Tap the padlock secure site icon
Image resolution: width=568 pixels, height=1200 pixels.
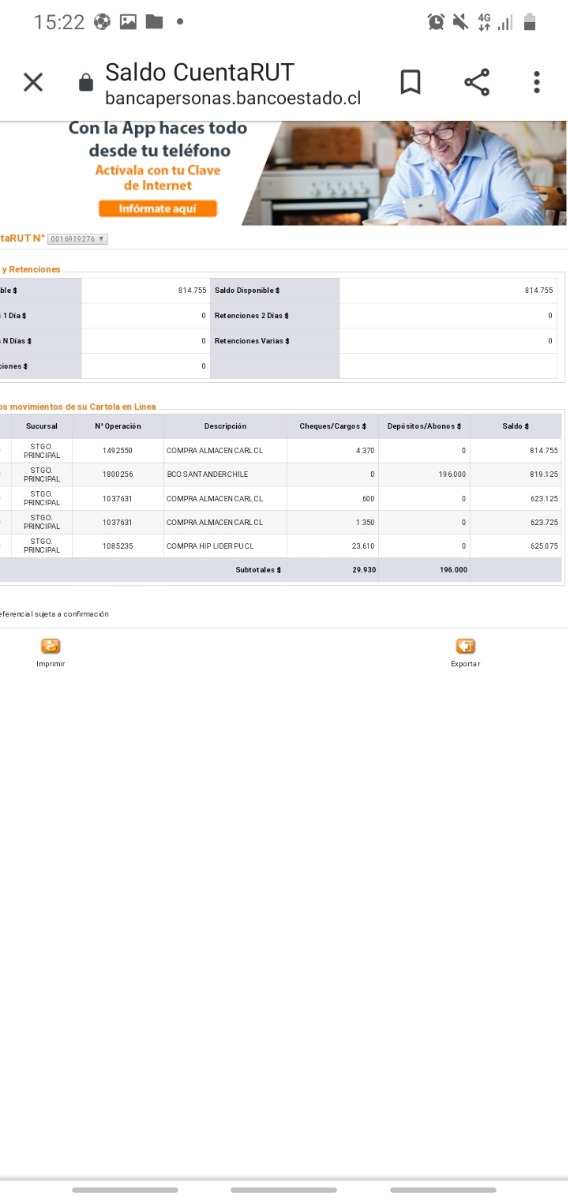[86, 83]
